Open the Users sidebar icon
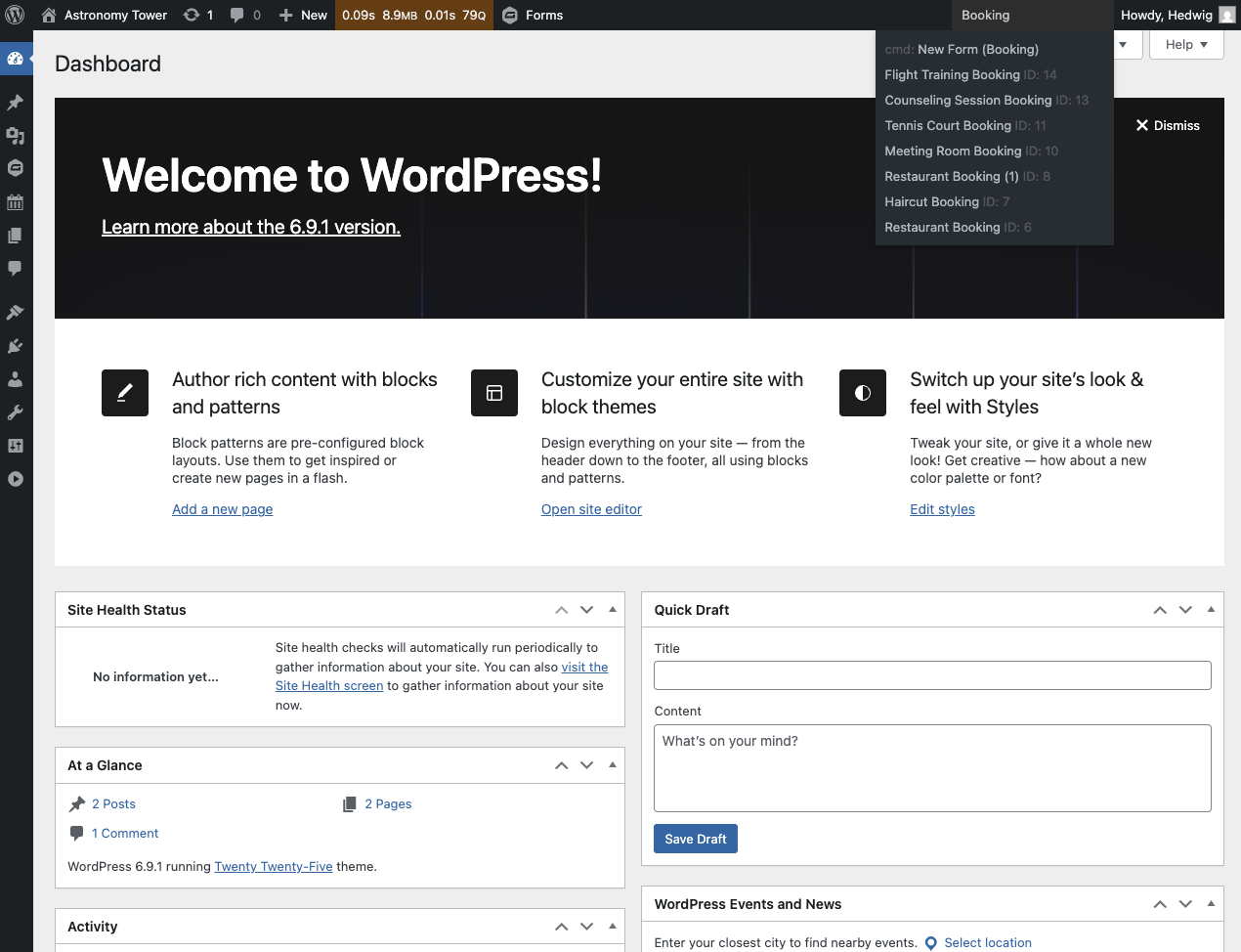 (15, 379)
